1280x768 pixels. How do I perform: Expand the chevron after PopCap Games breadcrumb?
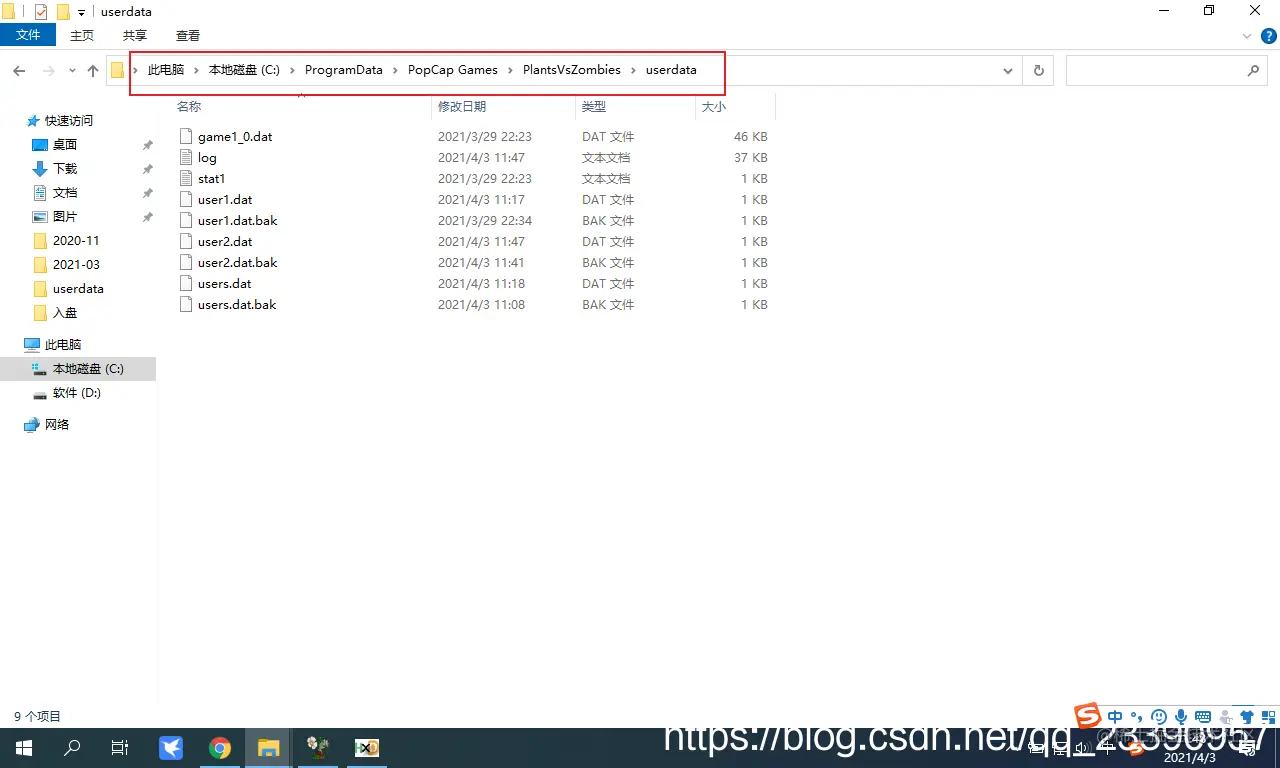click(510, 70)
